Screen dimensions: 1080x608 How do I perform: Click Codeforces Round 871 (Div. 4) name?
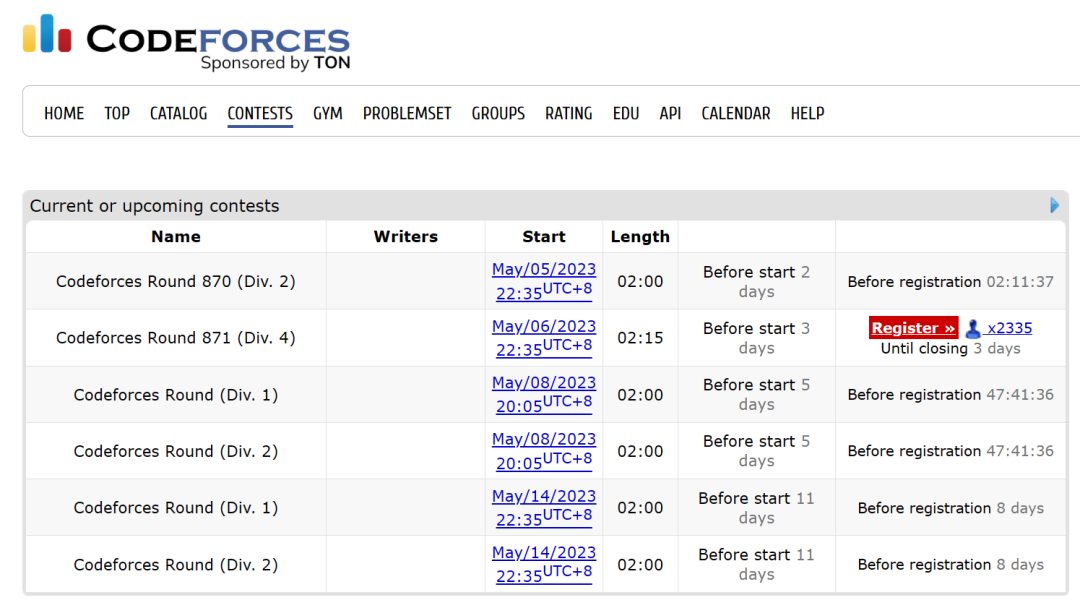pyautogui.click(x=176, y=337)
